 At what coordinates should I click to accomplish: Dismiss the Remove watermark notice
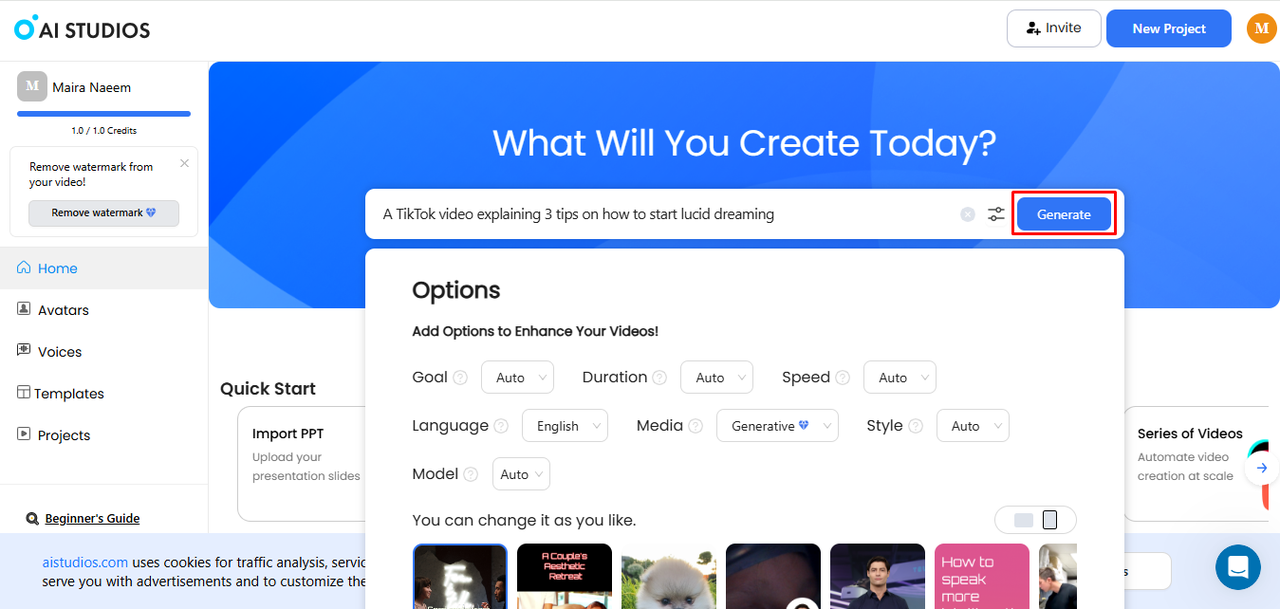click(x=184, y=163)
